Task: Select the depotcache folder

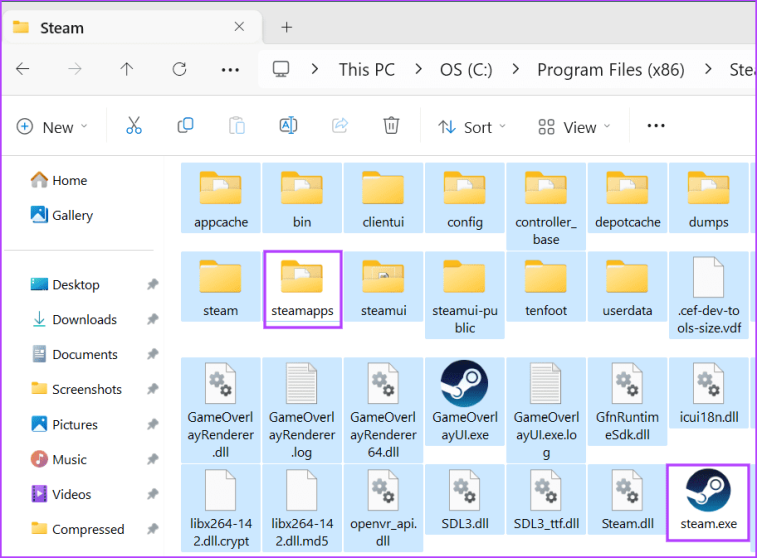Action: point(627,198)
